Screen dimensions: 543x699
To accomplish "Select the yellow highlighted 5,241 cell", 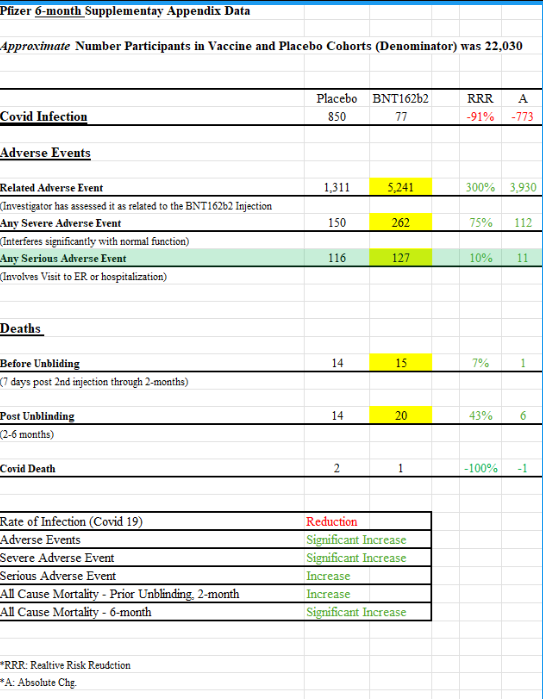I will coord(400,187).
